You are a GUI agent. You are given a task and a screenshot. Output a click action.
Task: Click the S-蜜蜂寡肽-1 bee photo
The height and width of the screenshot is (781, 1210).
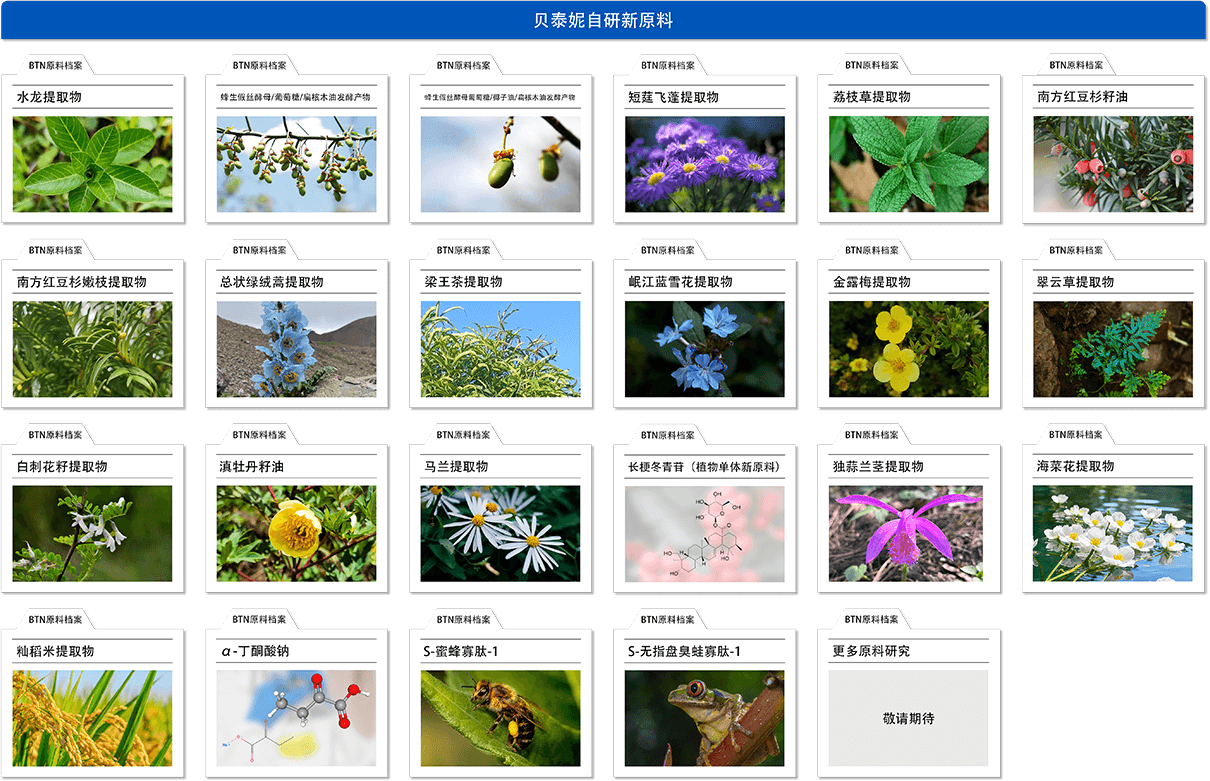tap(501, 718)
